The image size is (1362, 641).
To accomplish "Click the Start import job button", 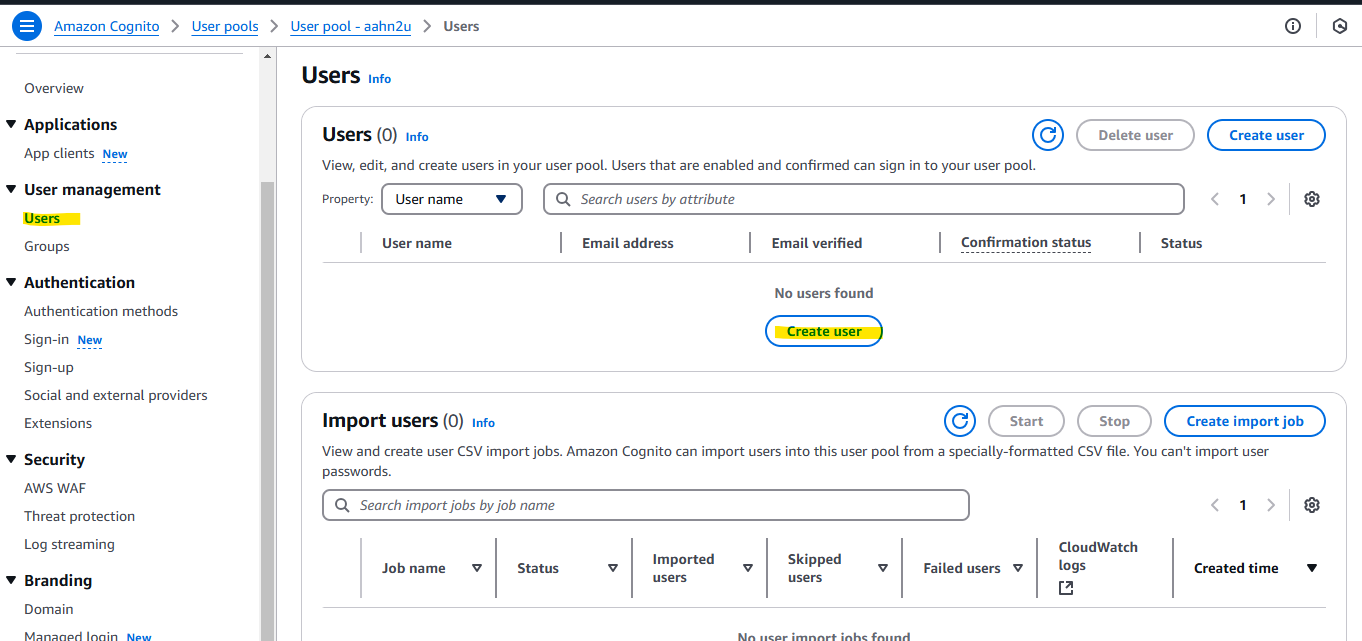I will tap(1026, 421).
